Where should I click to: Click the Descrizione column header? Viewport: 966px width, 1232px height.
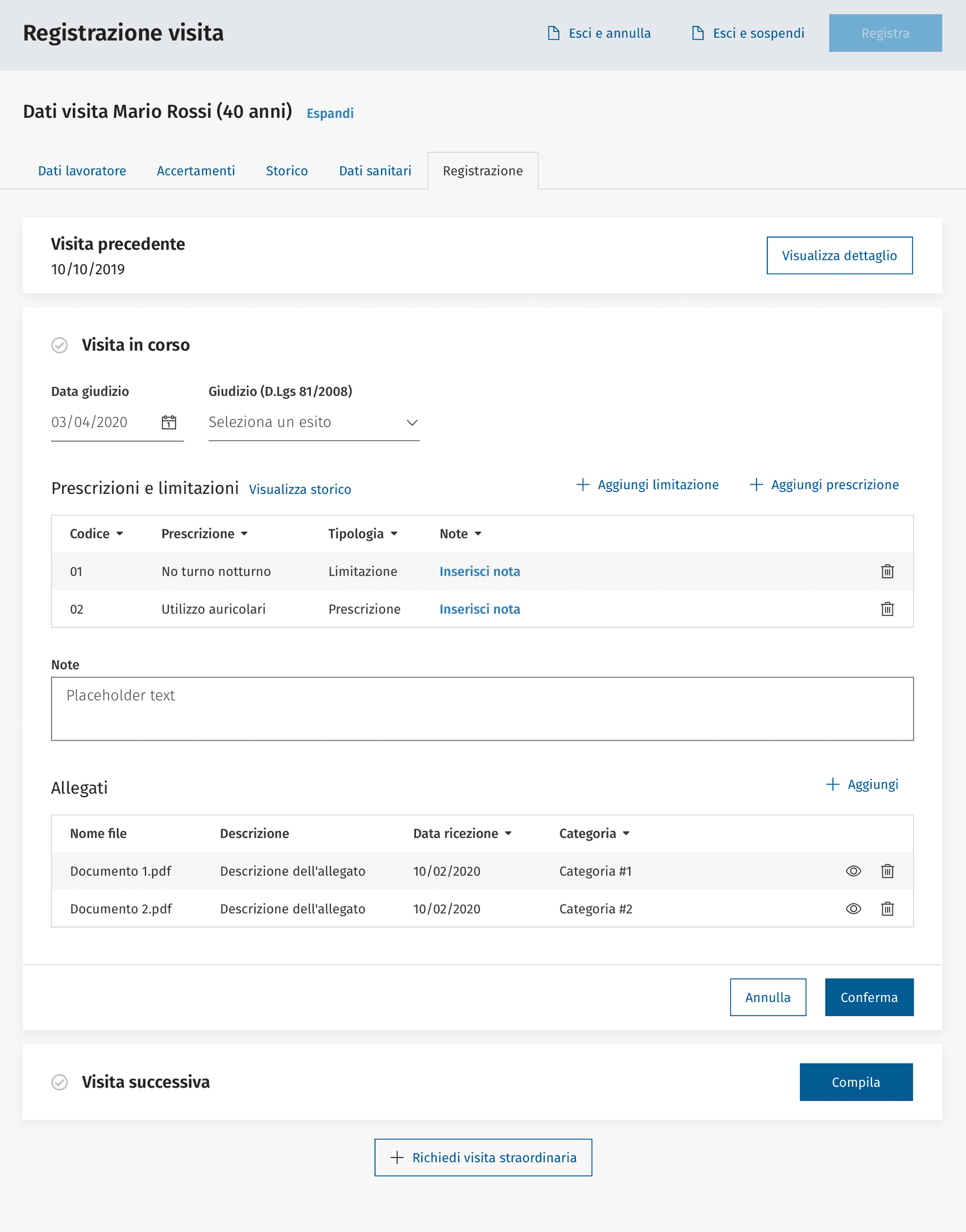click(x=254, y=833)
